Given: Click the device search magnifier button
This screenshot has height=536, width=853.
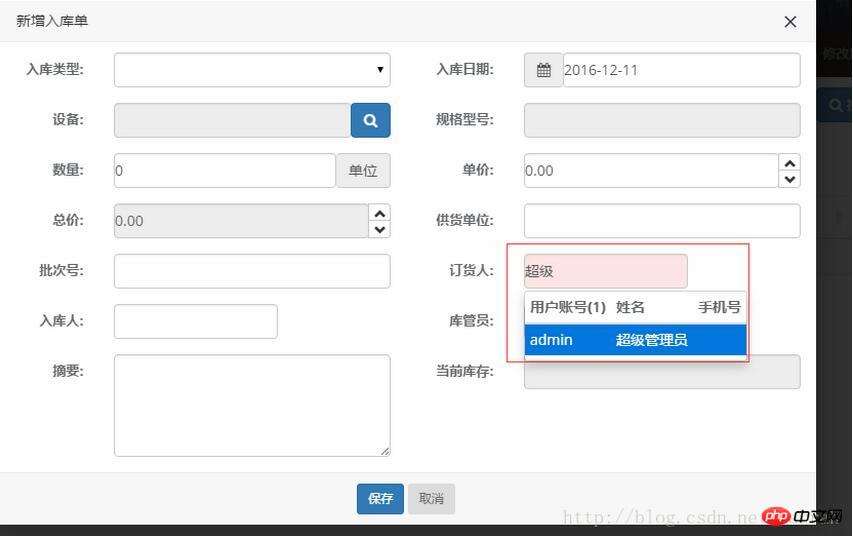Looking at the screenshot, I should [x=370, y=120].
